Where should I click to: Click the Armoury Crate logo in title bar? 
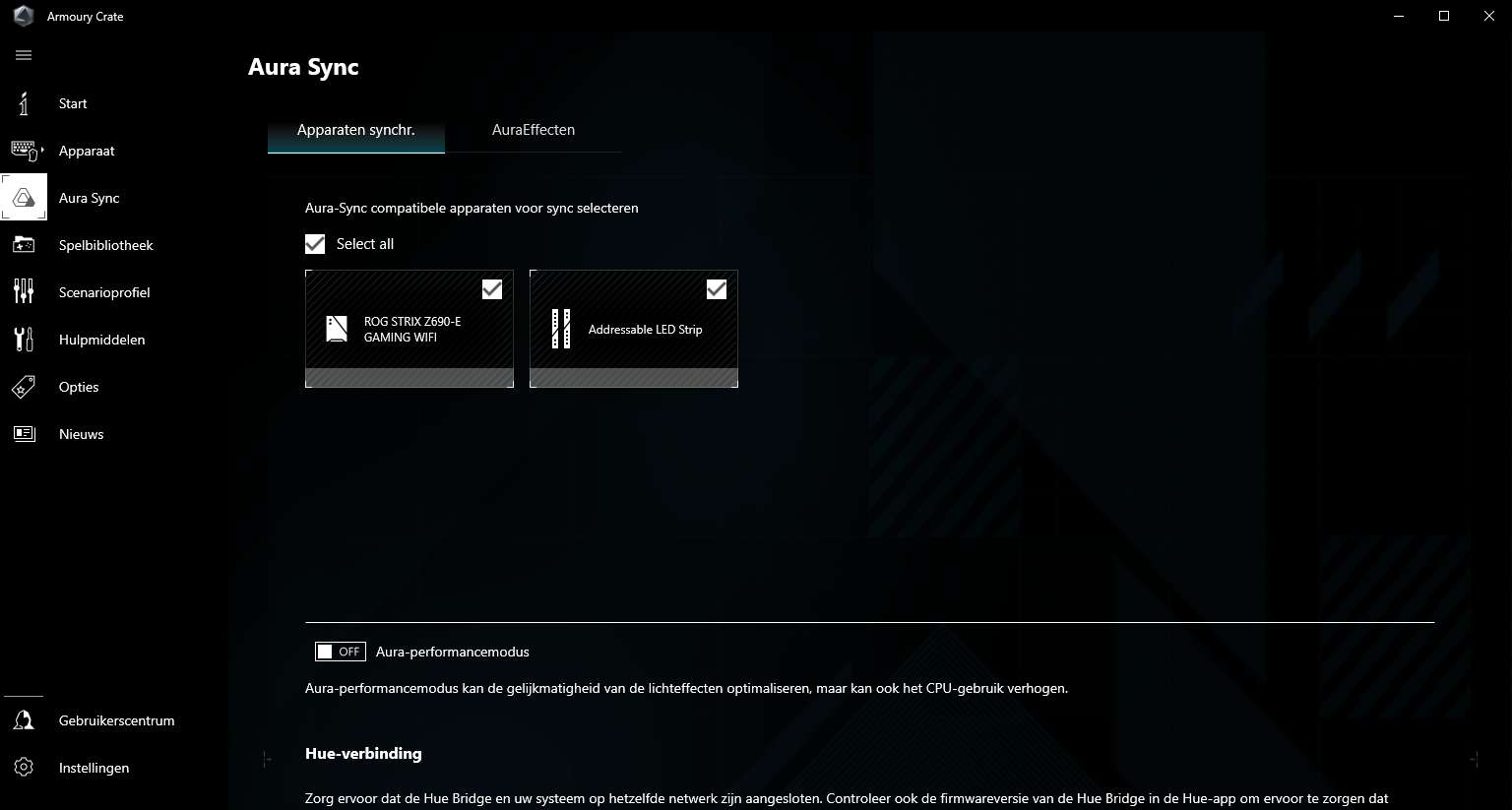coord(24,16)
